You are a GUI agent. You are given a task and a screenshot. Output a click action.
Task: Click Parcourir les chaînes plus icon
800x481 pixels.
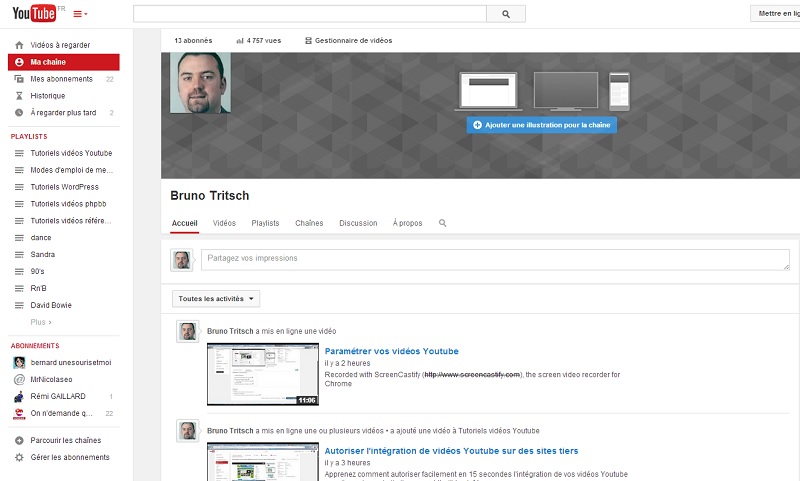click(x=19, y=441)
